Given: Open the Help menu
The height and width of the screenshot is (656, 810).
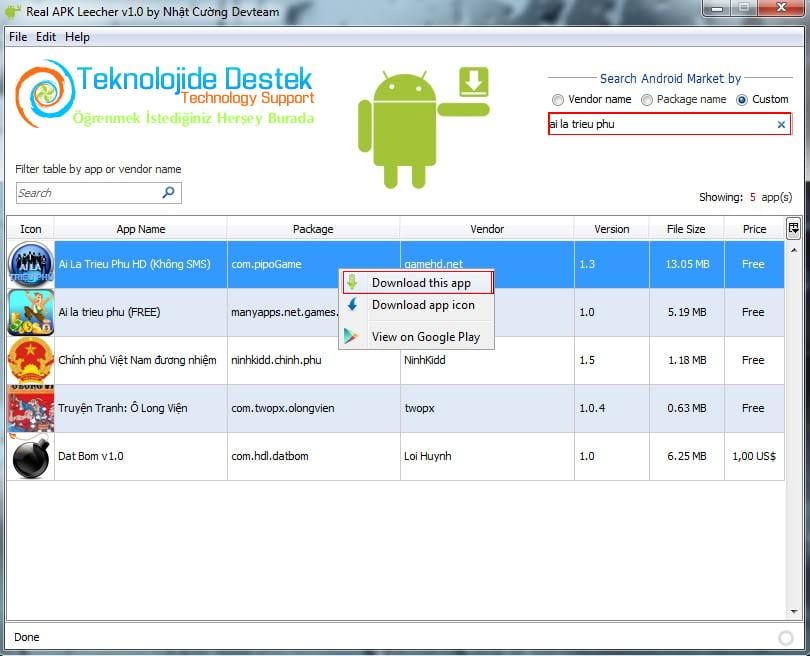Looking at the screenshot, I should [77, 37].
